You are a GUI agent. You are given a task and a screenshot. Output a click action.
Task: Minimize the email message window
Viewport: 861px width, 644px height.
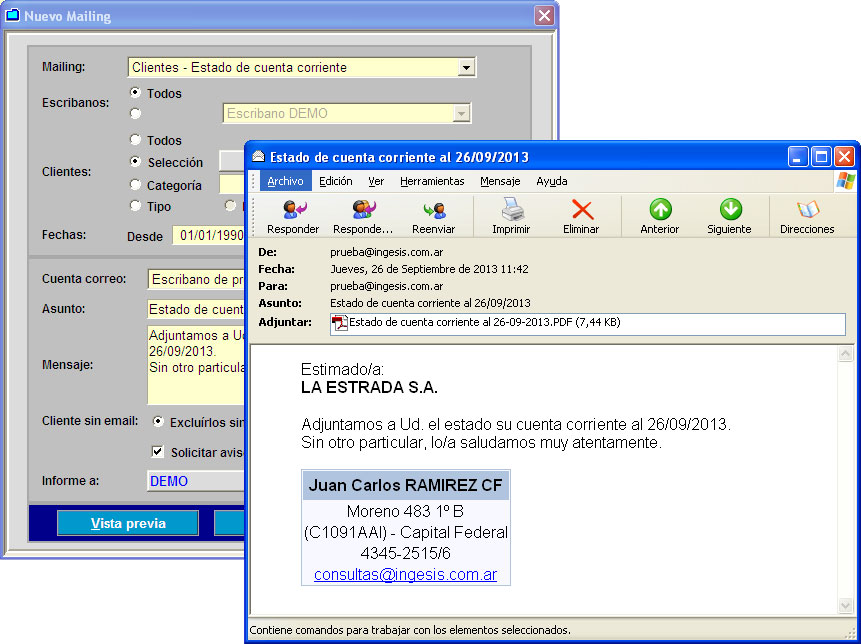[x=798, y=157]
